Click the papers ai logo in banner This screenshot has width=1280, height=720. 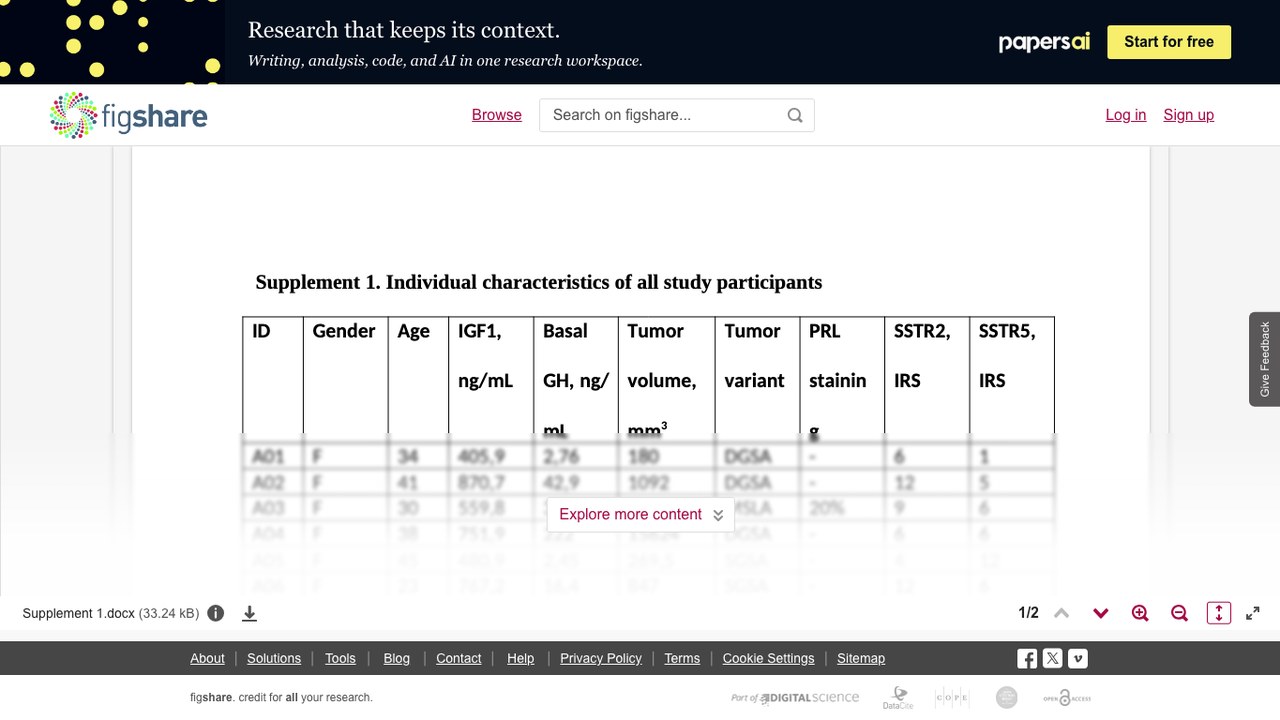pos(1044,42)
